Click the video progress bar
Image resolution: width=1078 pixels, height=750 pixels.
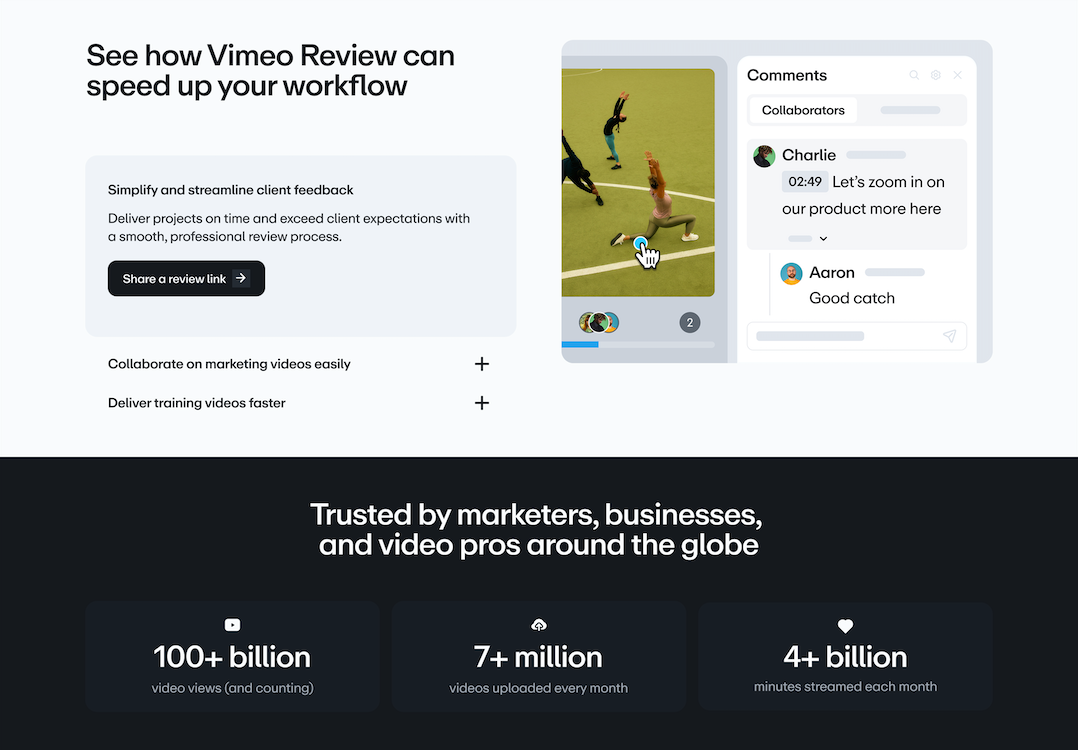tap(638, 344)
